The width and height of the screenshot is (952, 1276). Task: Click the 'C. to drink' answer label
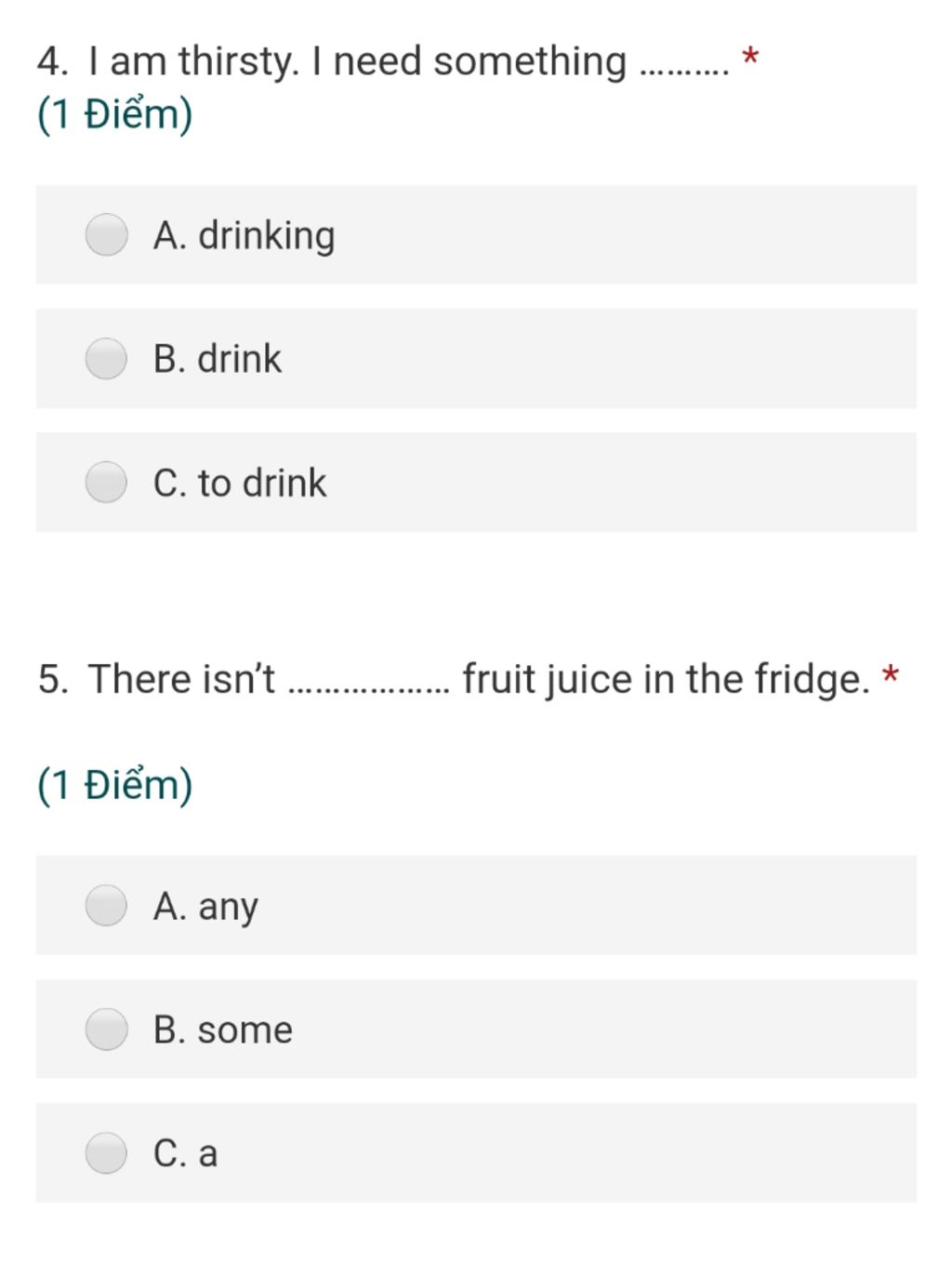point(240,483)
